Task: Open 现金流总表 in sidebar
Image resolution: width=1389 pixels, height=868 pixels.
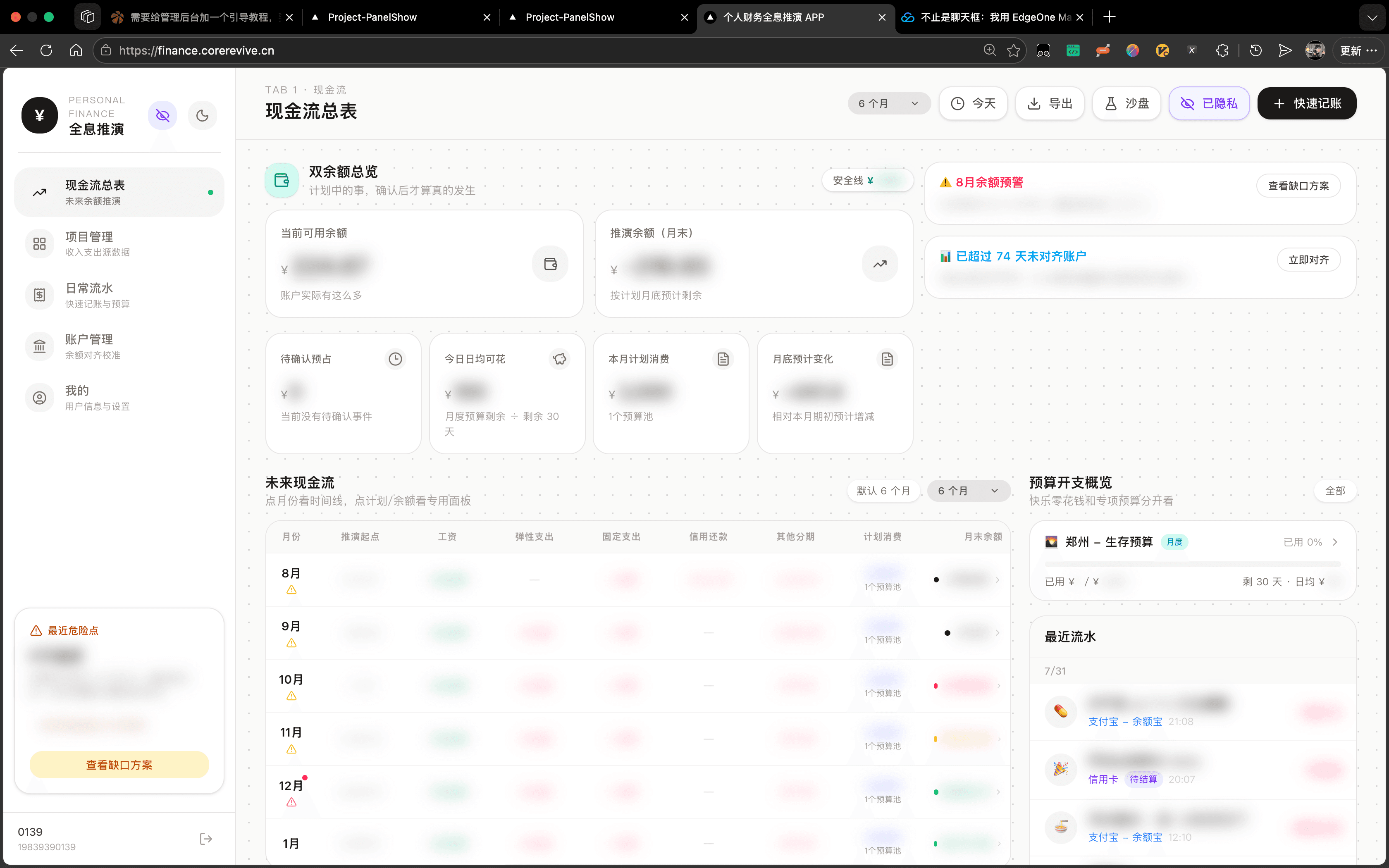Action: click(x=119, y=192)
